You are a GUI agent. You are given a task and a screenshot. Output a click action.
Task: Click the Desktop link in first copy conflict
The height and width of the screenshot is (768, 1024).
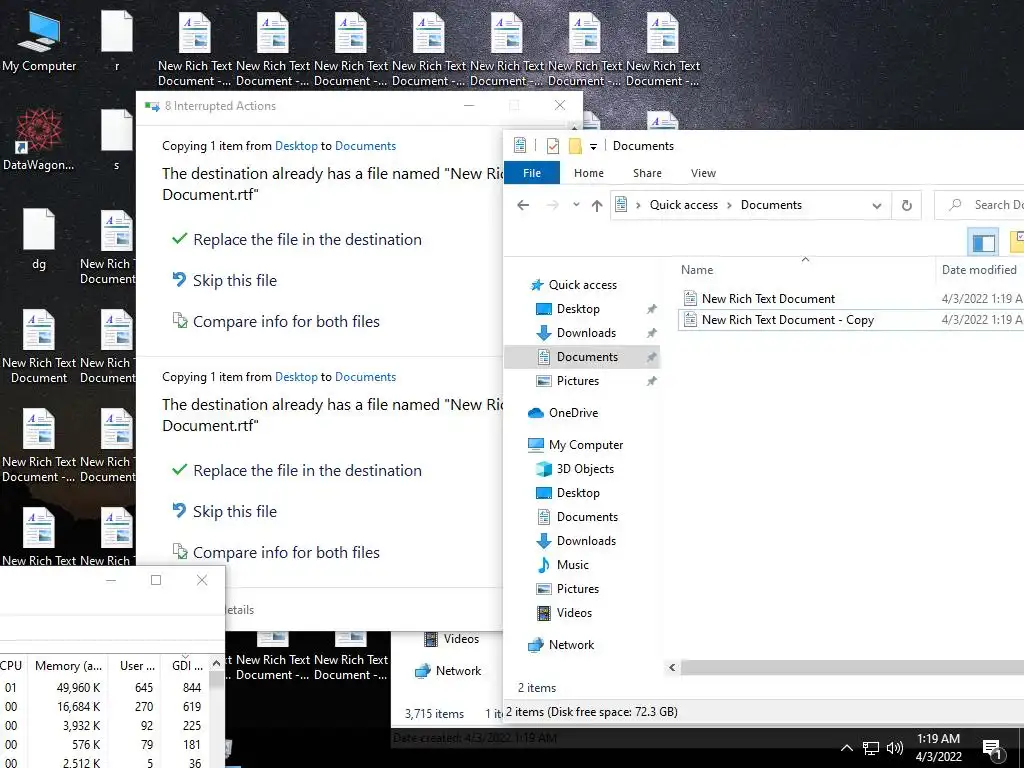coord(296,146)
